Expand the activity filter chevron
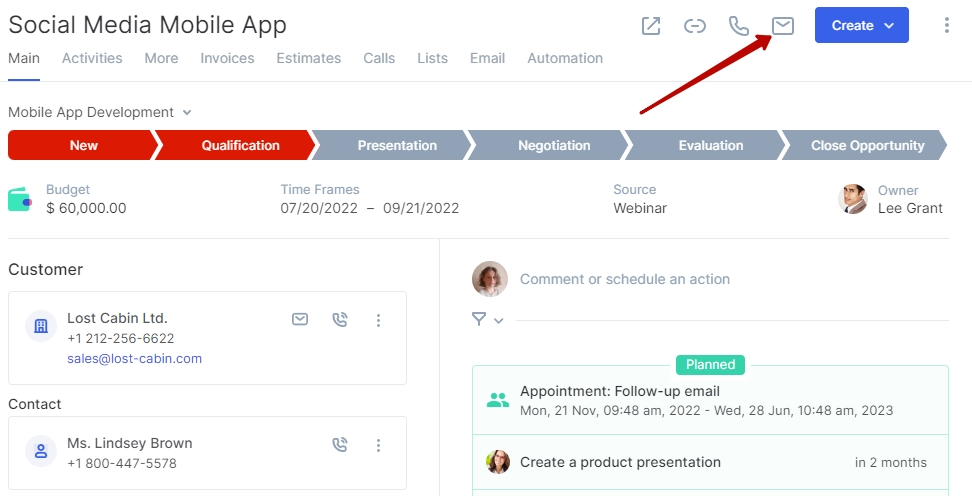 498,321
